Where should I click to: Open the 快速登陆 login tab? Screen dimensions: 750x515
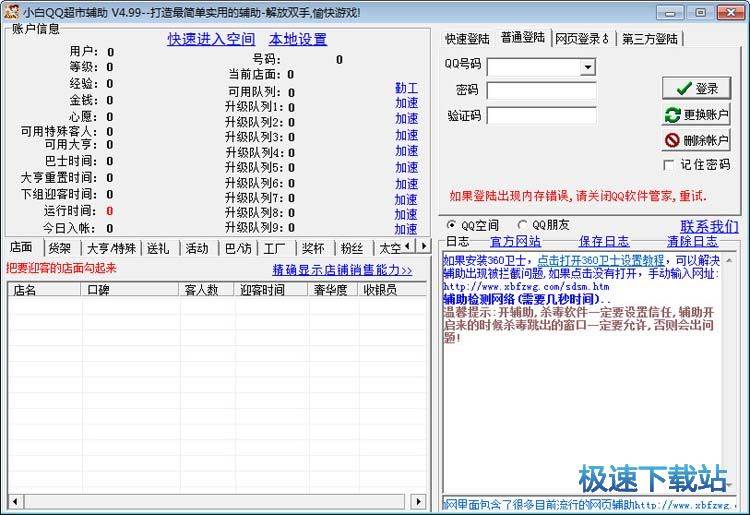[x=467, y=39]
